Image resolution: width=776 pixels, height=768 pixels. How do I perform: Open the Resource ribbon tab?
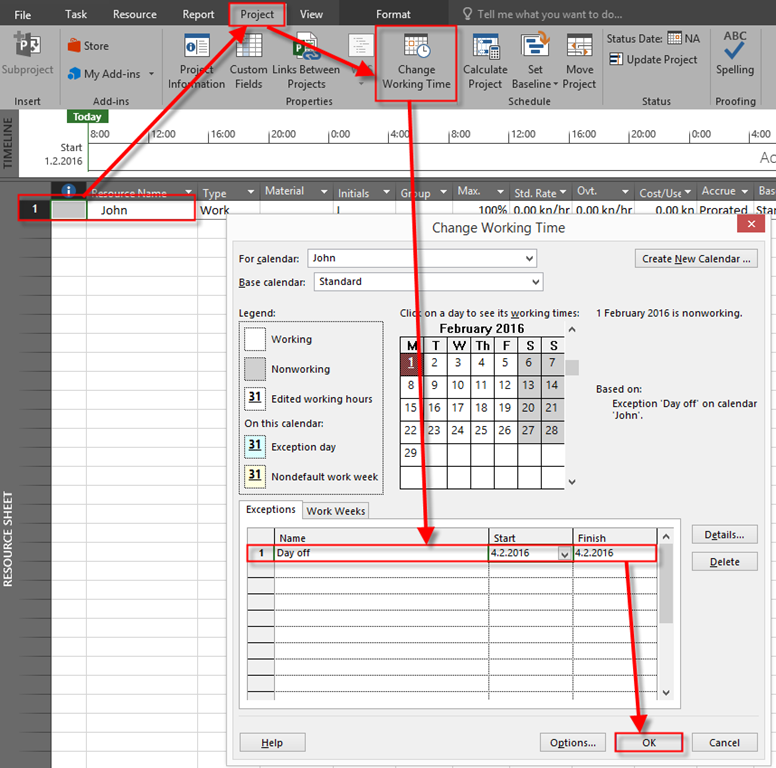tap(135, 14)
